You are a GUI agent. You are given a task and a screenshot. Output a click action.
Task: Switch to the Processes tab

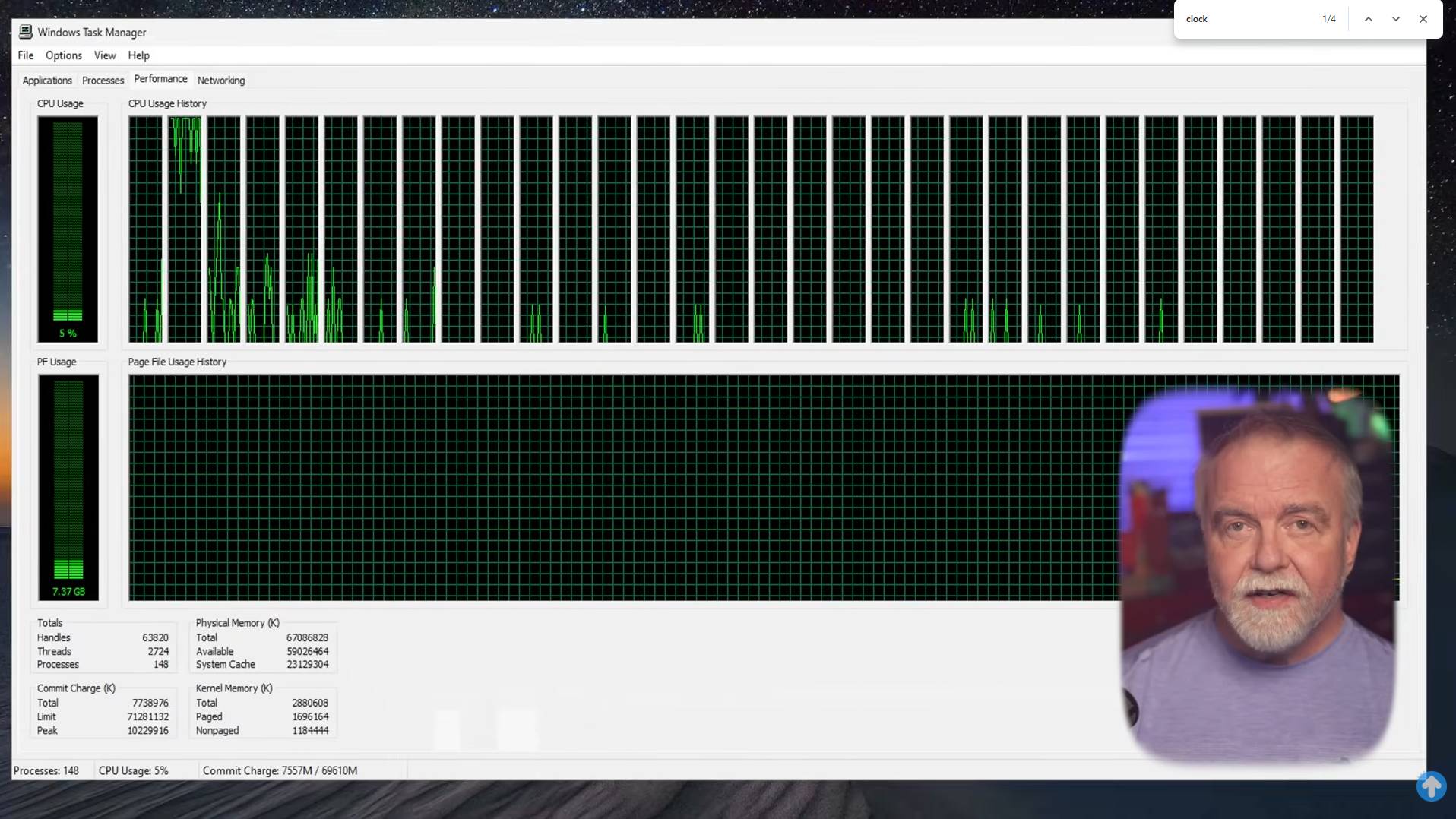(x=103, y=80)
